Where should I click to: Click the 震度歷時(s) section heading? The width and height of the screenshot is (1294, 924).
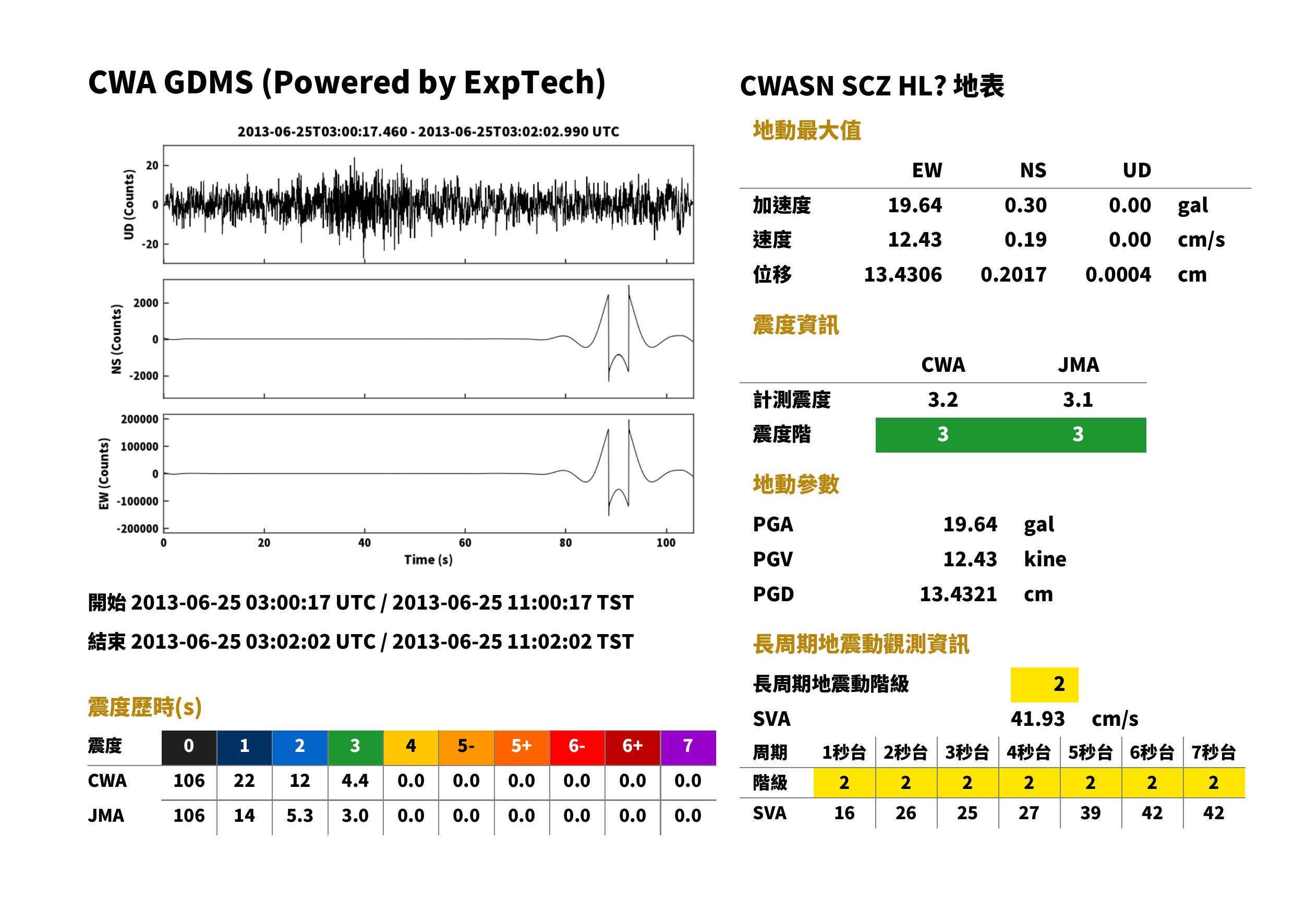(145, 708)
